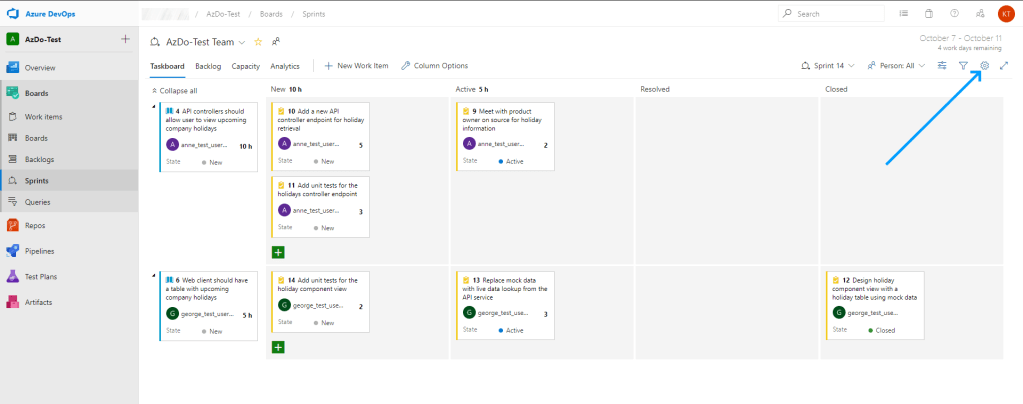This screenshot has height=404, width=1023.
Task: Open taskboard settings gear icon
Action: (x=984, y=66)
